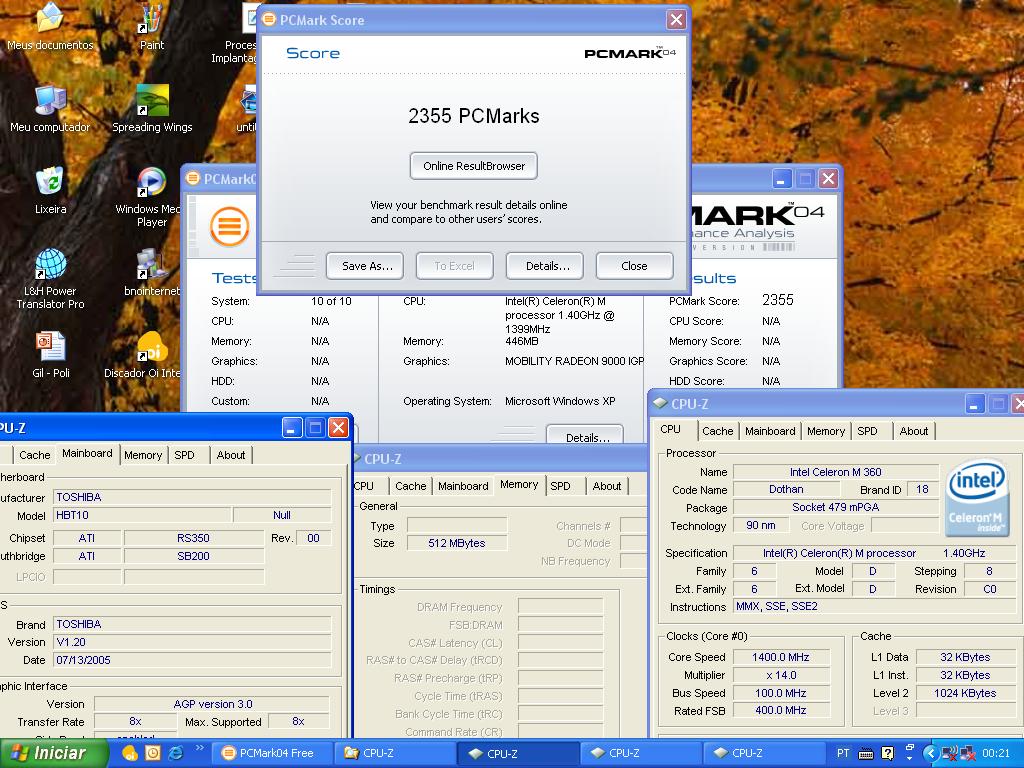Screen dimensions: 1024x768
Task: Select the Discador Oi Internet shortcut
Action: (x=142, y=355)
